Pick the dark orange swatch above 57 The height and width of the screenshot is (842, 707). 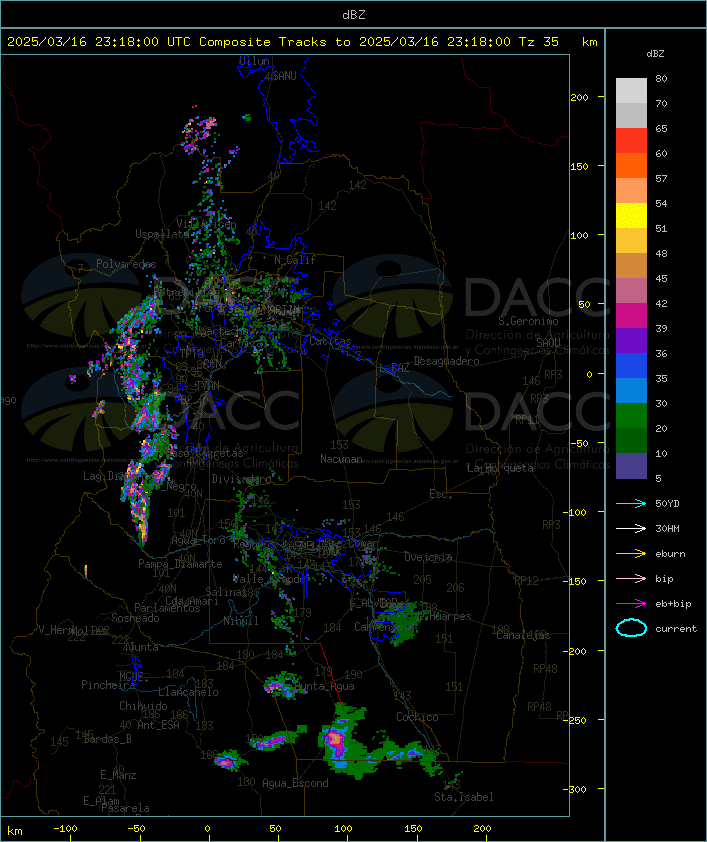[631, 165]
